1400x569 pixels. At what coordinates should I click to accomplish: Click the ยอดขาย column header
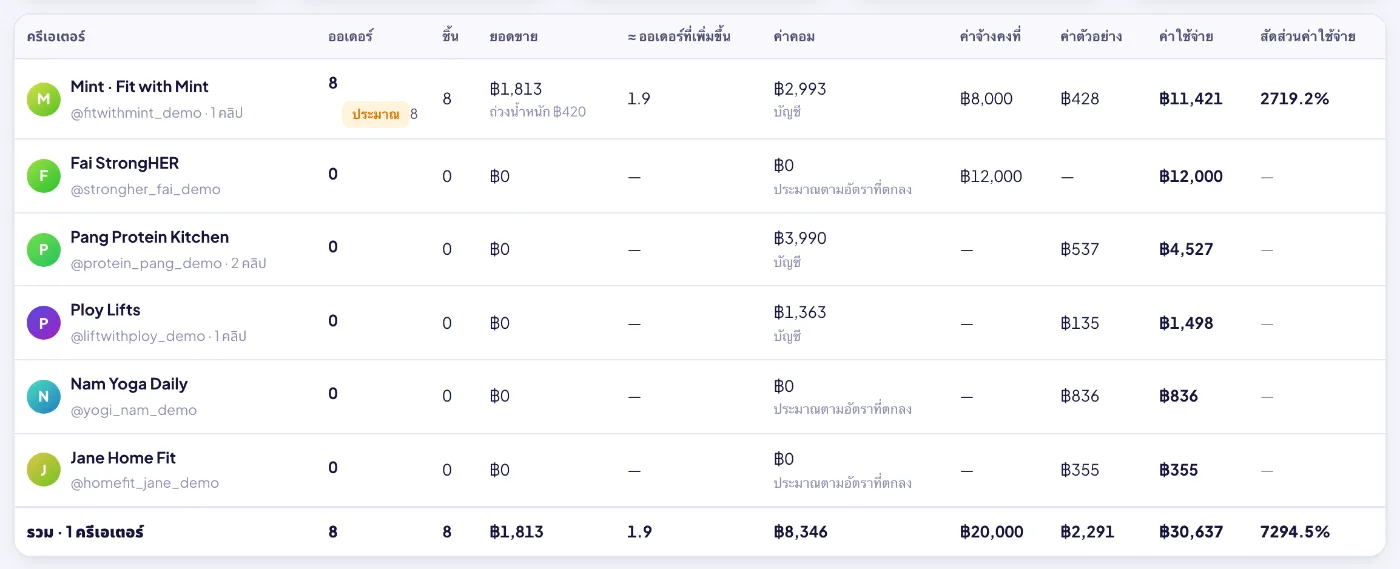click(514, 37)
